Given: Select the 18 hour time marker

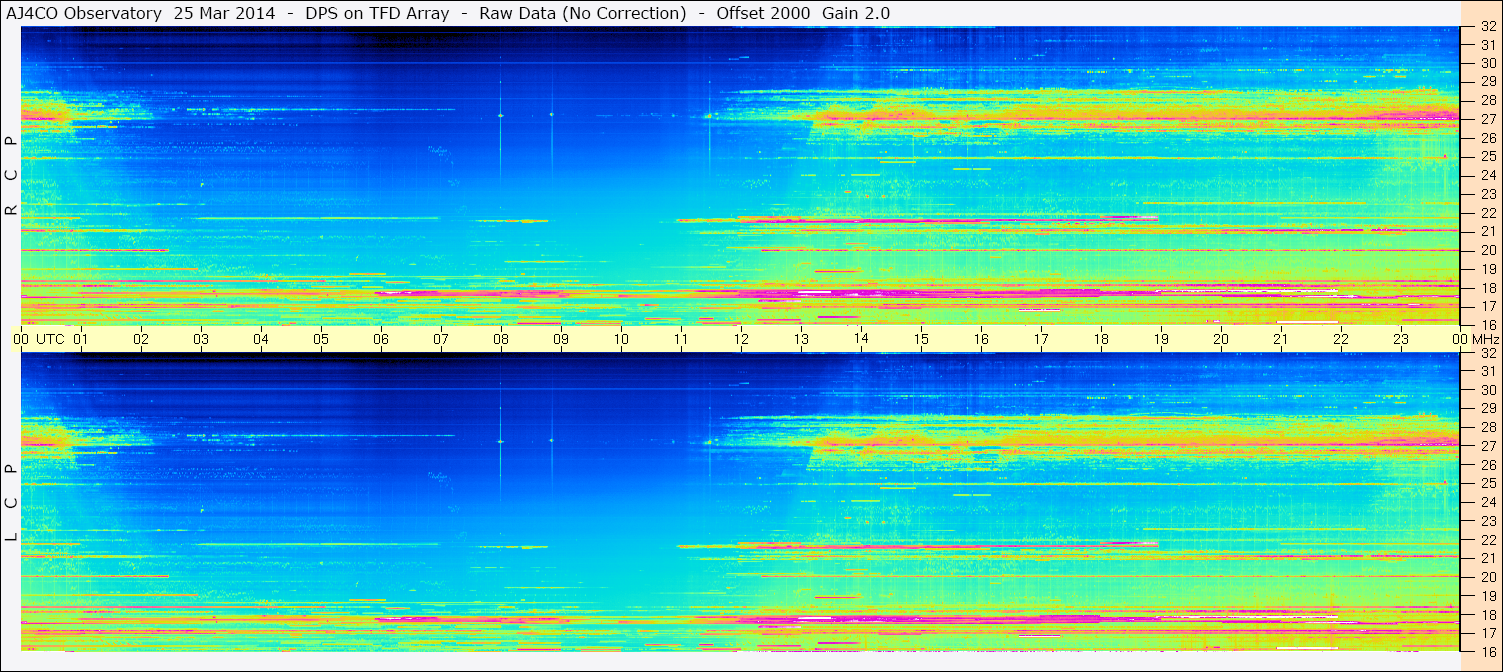Looking at the screenshot, I should (1101, 339).
